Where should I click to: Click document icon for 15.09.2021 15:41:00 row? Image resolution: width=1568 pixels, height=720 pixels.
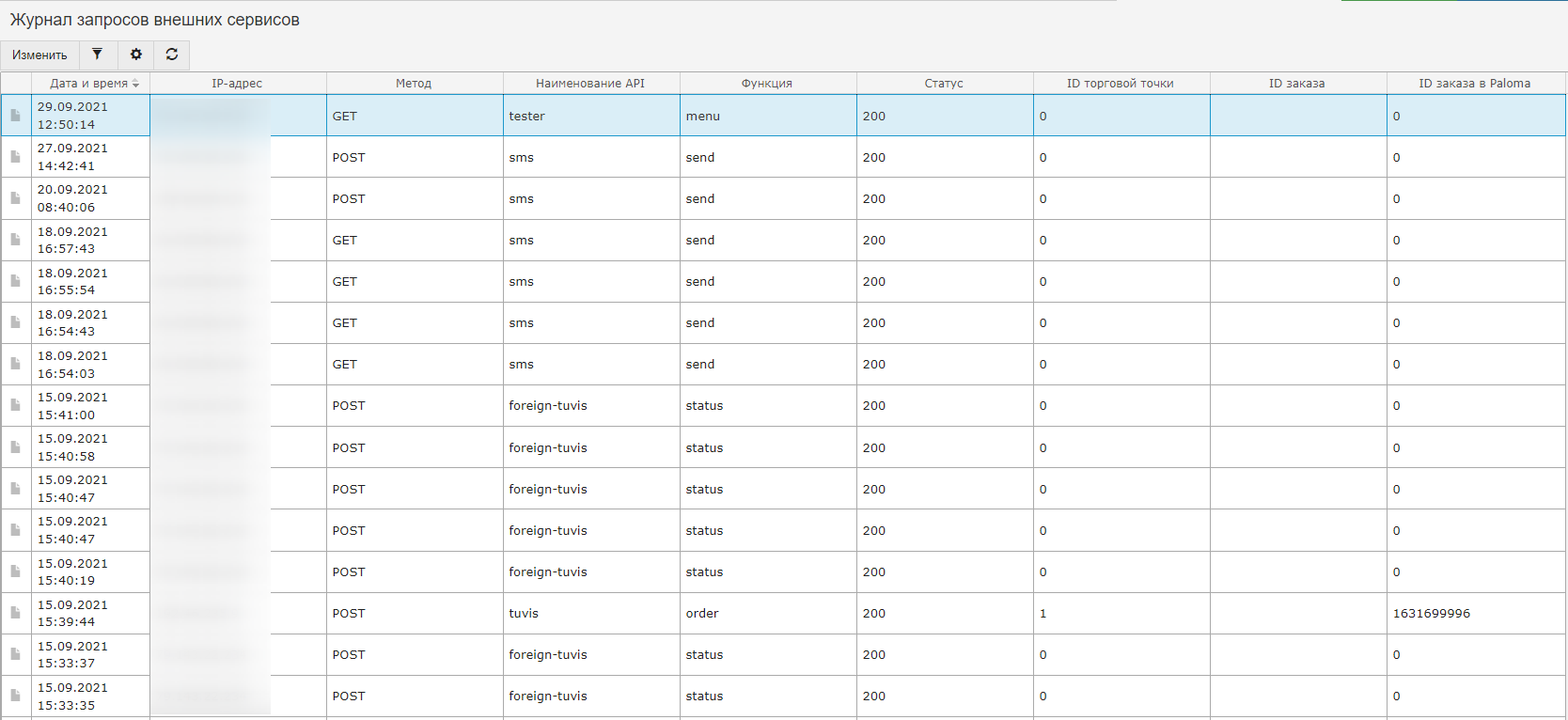click(16, 405)
